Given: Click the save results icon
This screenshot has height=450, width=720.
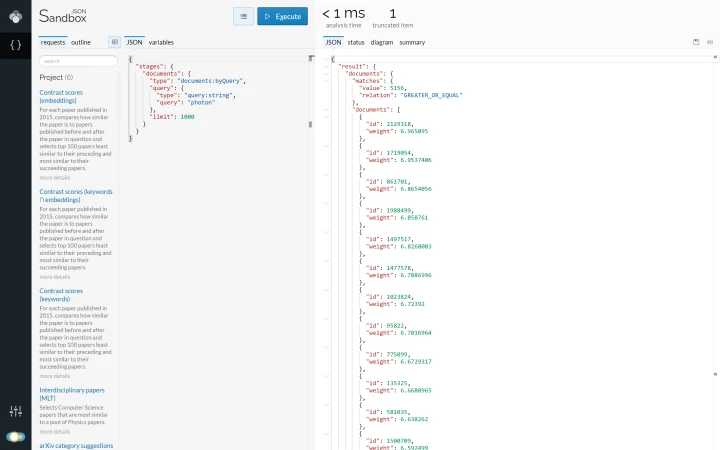Looking at the screenshot, I should click(696, 42).
